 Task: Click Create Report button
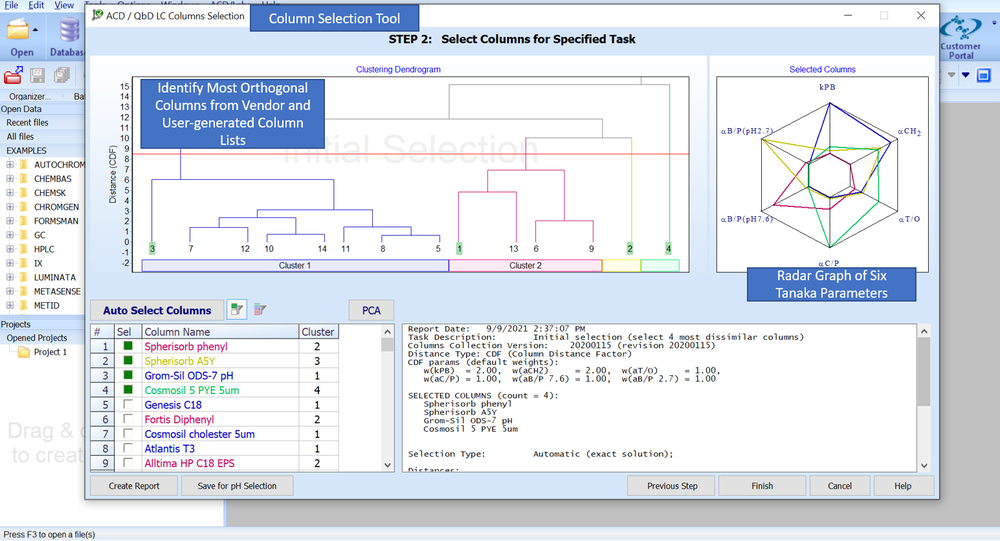click(x=134, y=485)
